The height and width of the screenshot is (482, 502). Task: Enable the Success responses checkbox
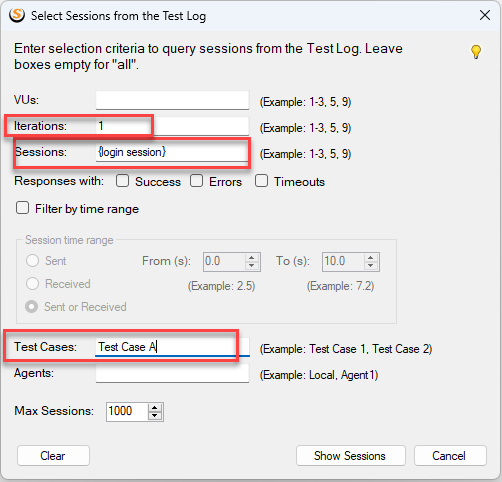122,181
